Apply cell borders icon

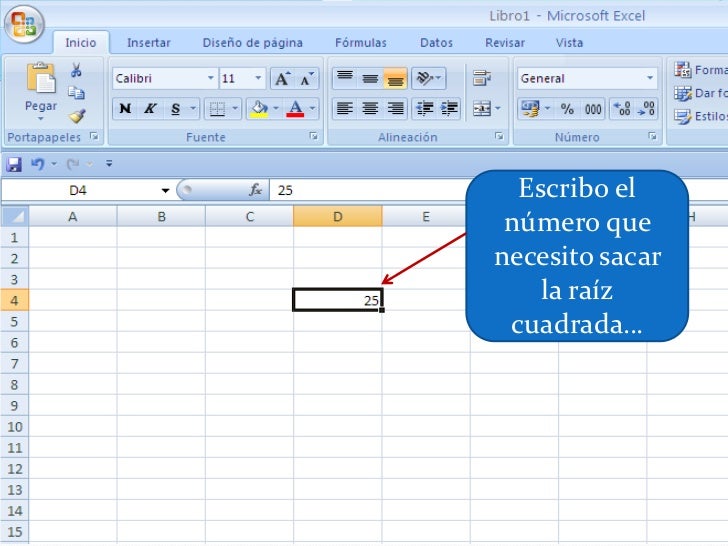[x=217, y=109]
